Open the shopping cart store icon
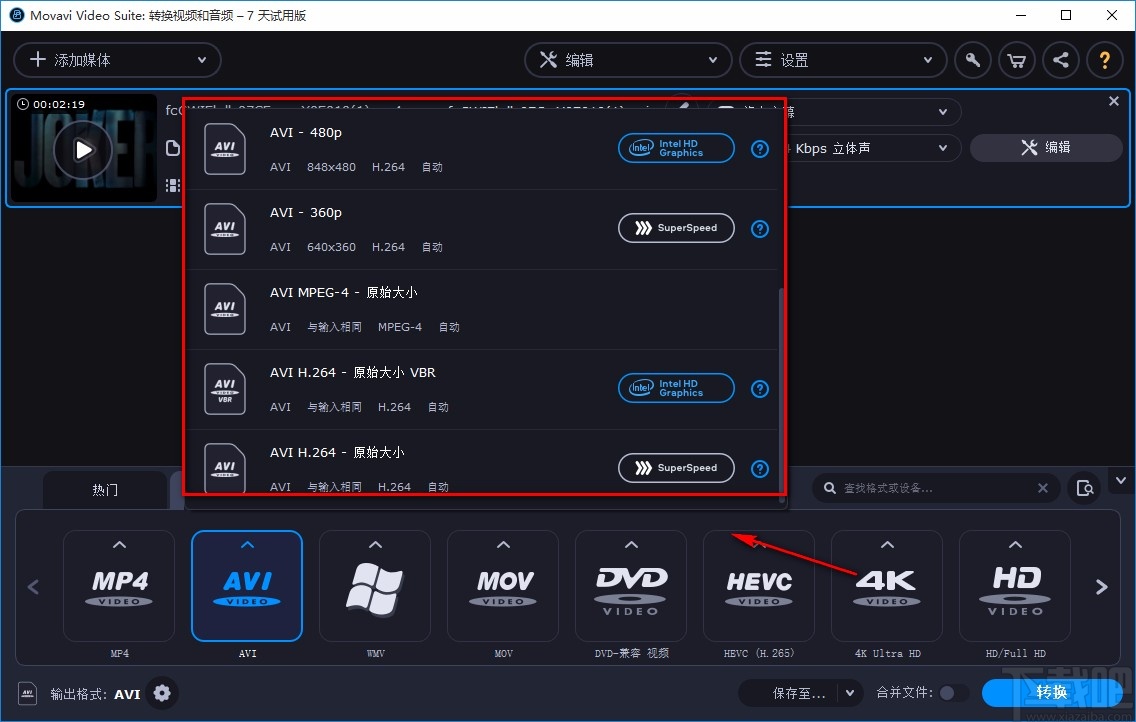This screenshot has width=1136, height=722. [1016, 60]
